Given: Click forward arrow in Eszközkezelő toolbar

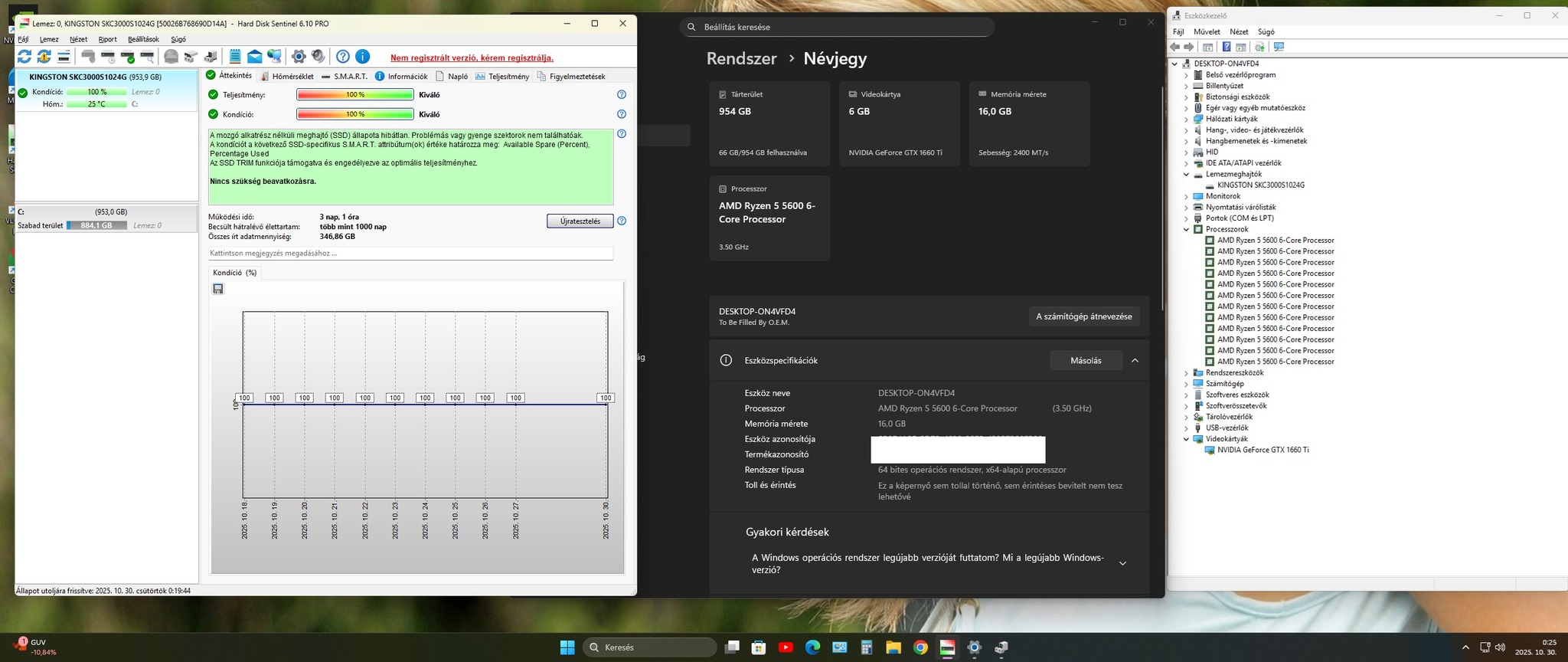Looking at the screenshot, I should pos(1189,47).
